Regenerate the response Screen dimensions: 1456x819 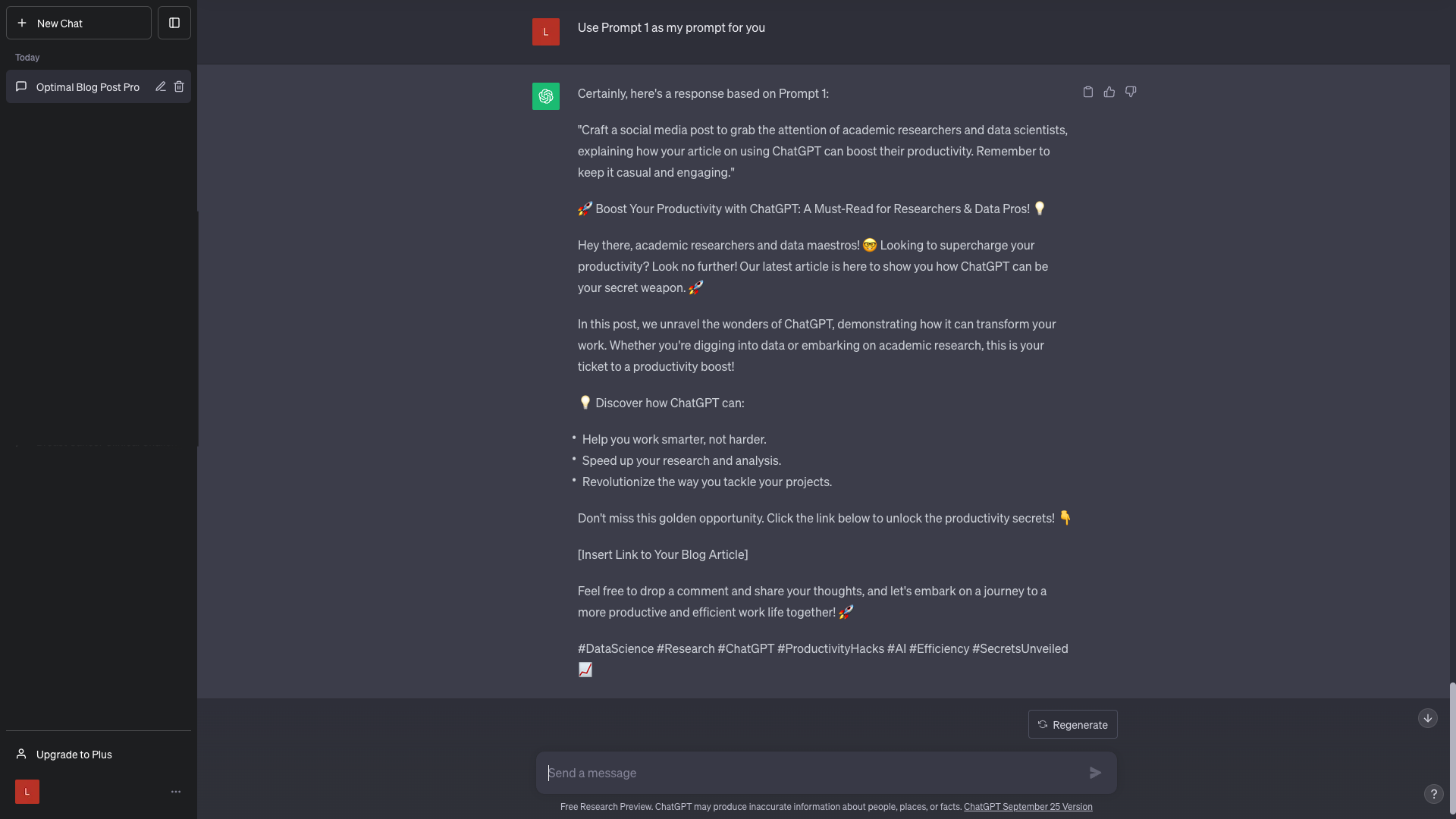[x=1072, y=724]
